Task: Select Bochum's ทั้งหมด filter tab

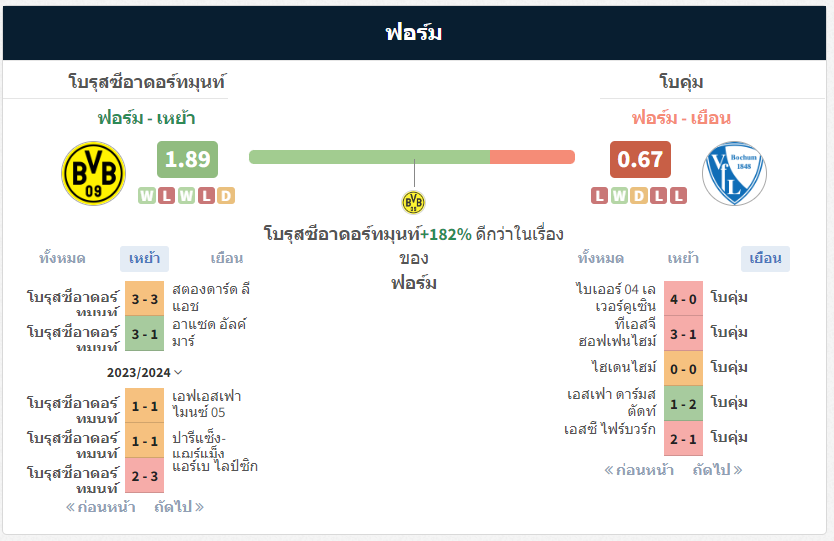Action: (x=601, y=259)
